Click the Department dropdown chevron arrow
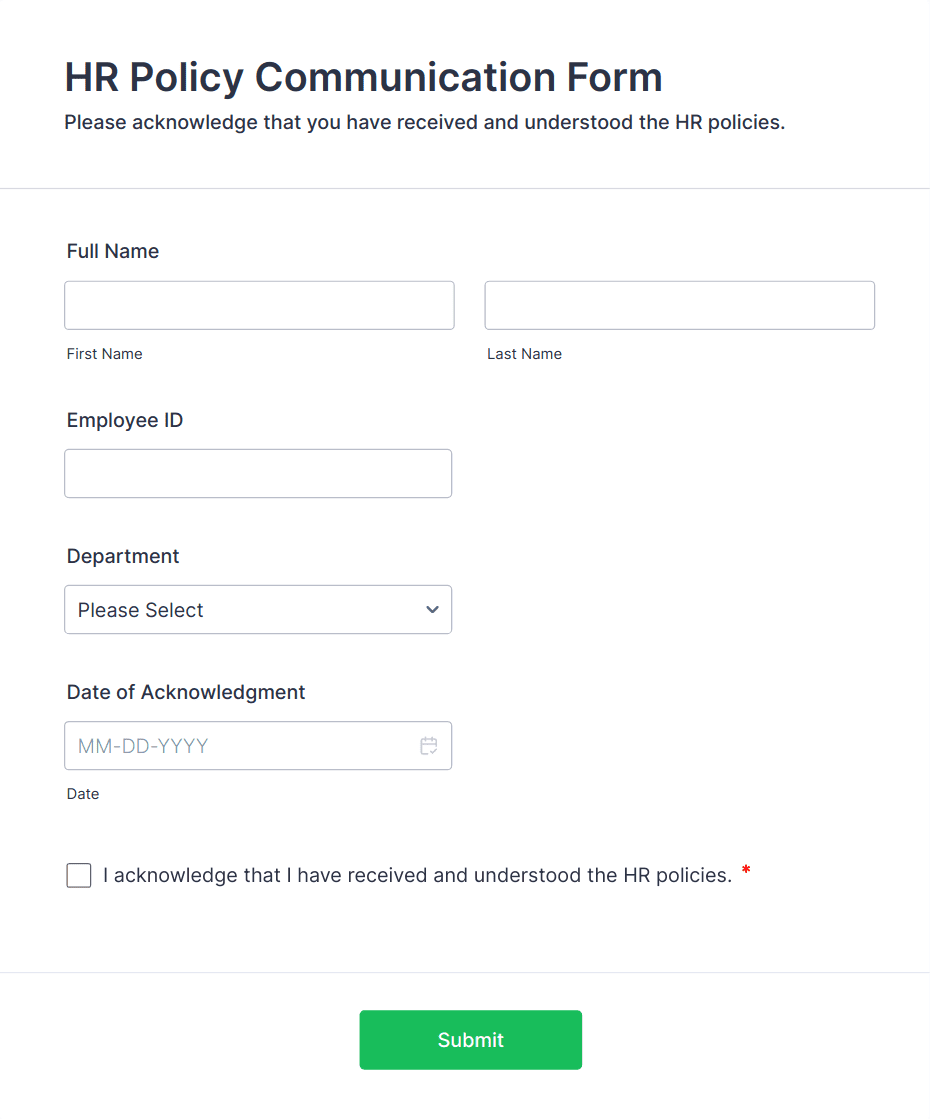930x1119 pixels. [x=432, y=610]
